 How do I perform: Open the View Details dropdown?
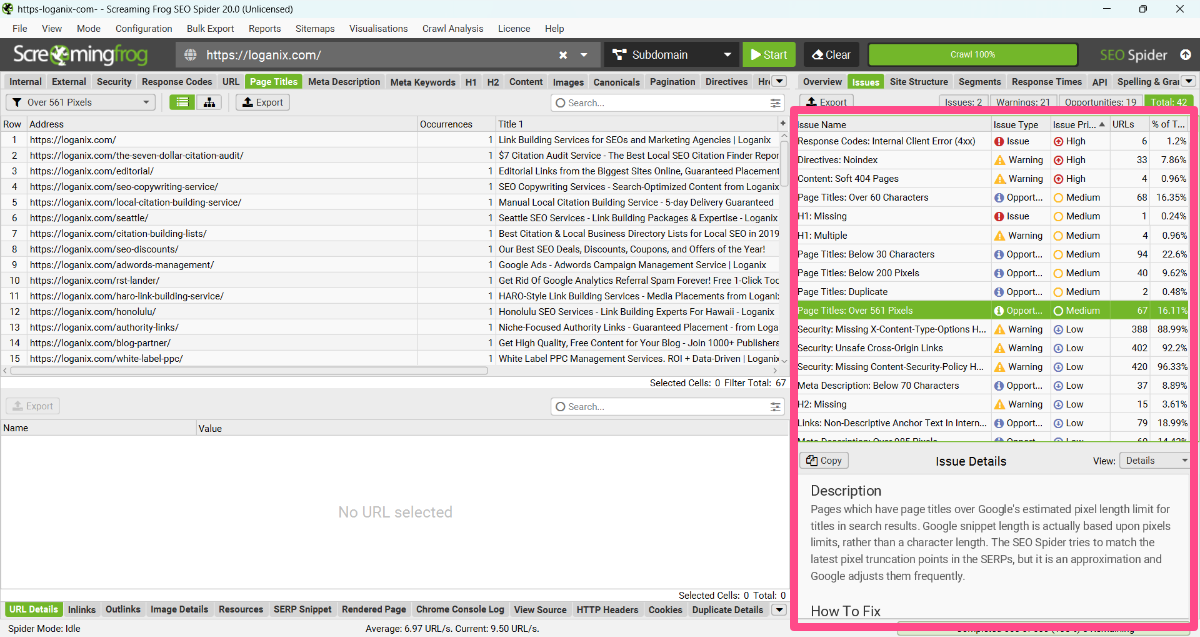coord(1155,461)
